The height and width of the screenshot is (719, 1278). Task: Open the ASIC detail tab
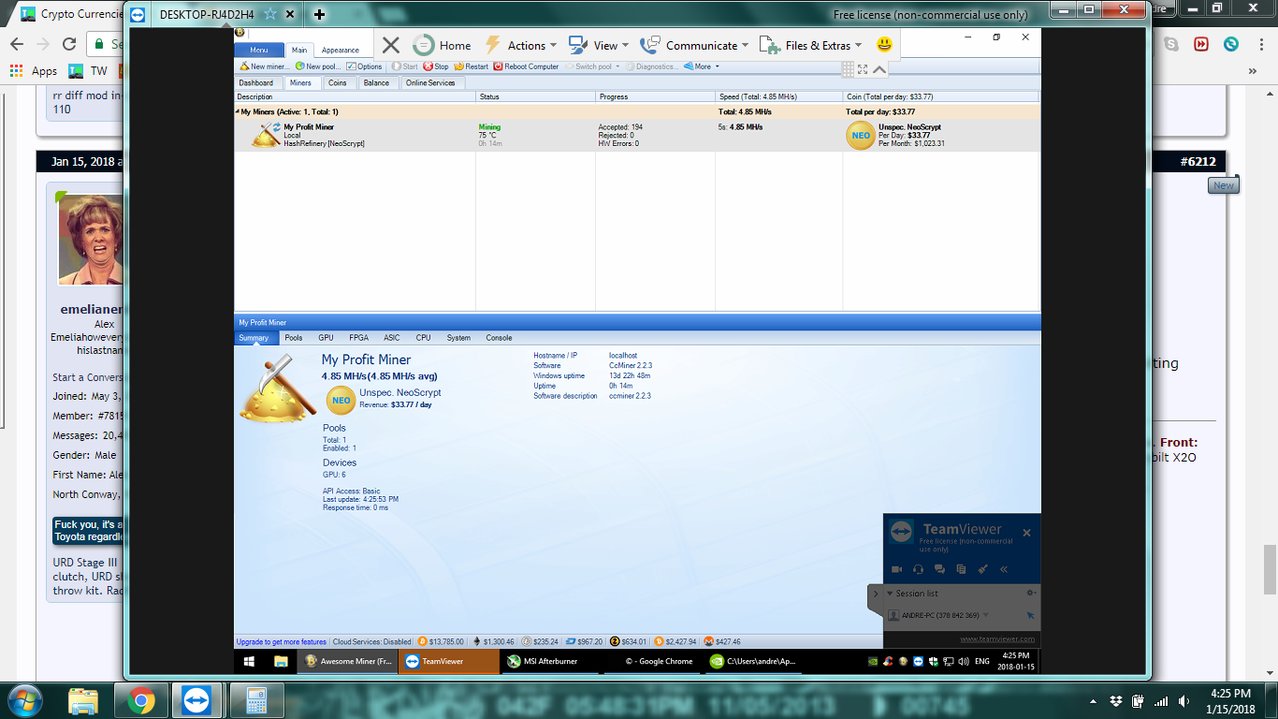pyautogui.click(x=392, y=338)
